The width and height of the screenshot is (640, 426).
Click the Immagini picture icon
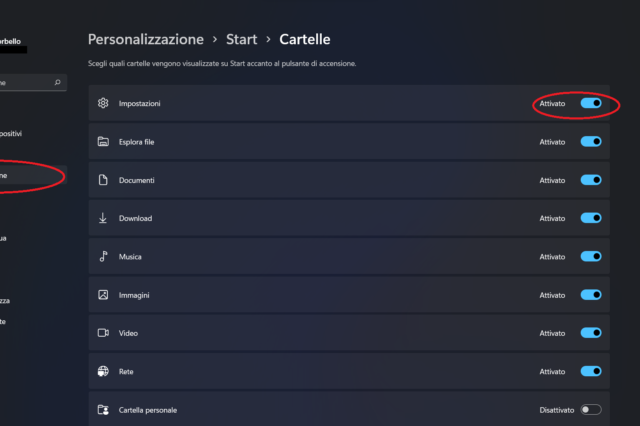tap(103, 295)
